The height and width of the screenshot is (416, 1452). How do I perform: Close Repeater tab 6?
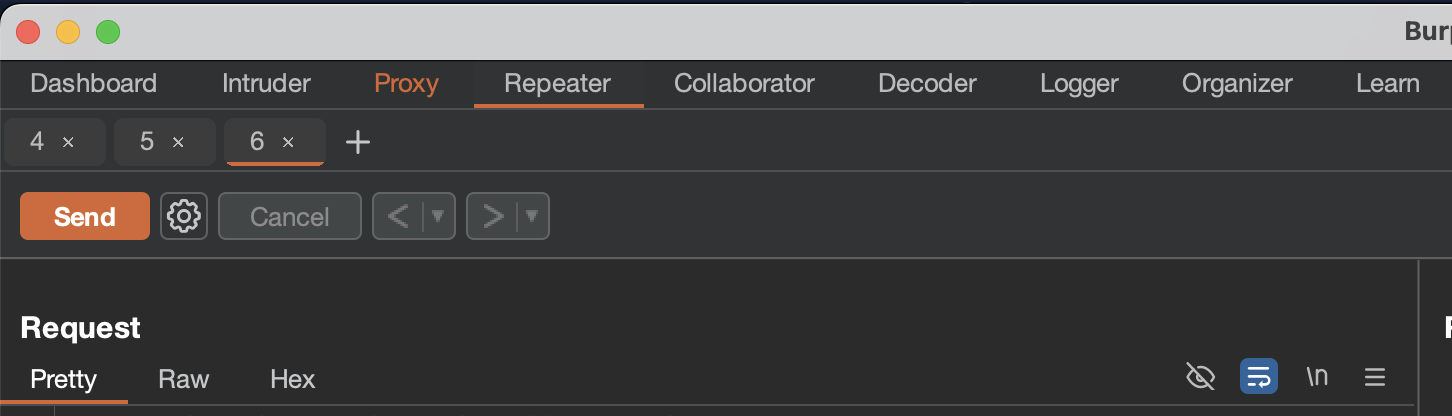tap(288, 142)
